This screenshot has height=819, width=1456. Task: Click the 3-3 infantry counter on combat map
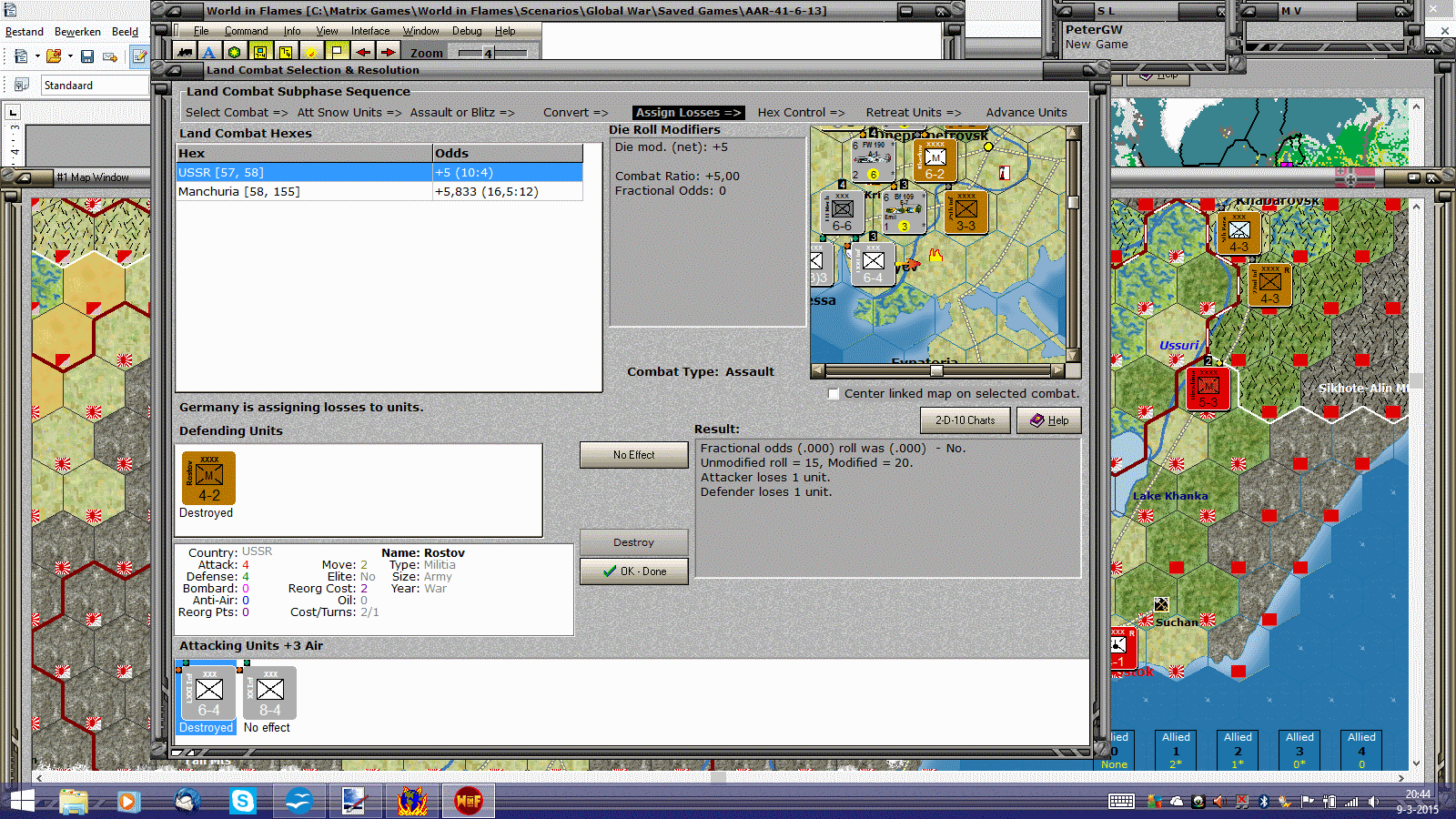tap(966, 212)
